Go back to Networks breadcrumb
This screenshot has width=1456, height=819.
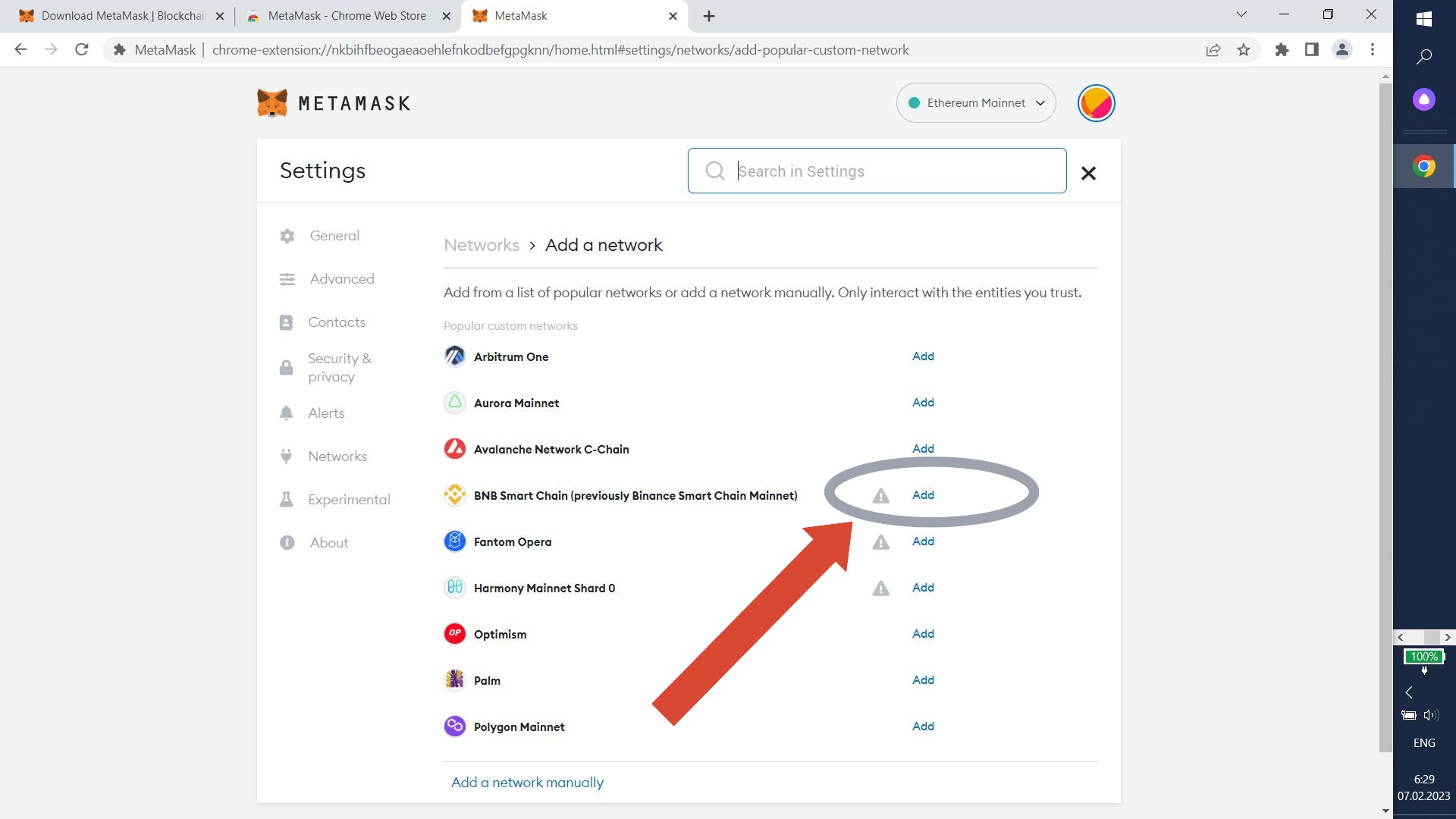click(482, 246)
